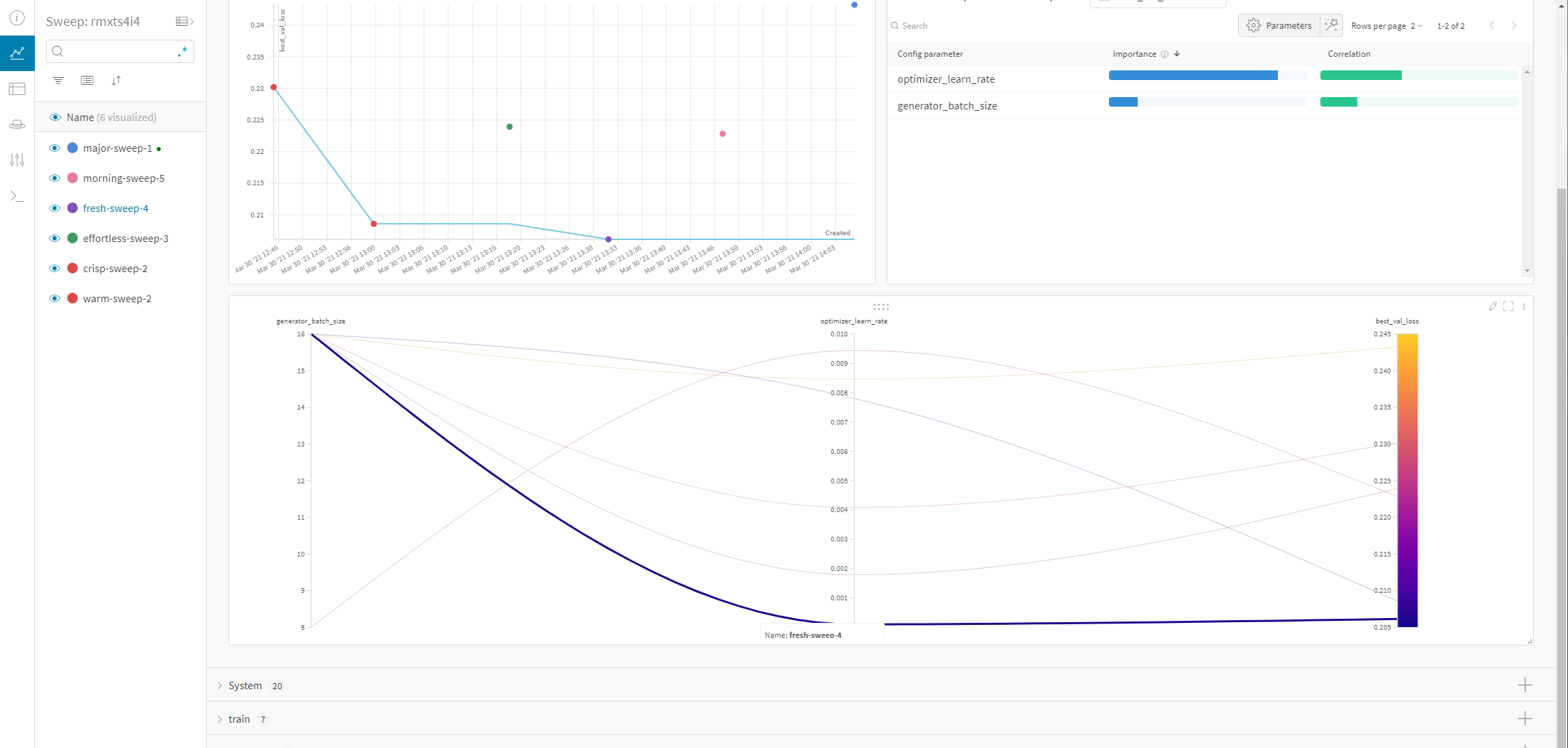Toggle regex search in runs filter

(x=182, y=51)
